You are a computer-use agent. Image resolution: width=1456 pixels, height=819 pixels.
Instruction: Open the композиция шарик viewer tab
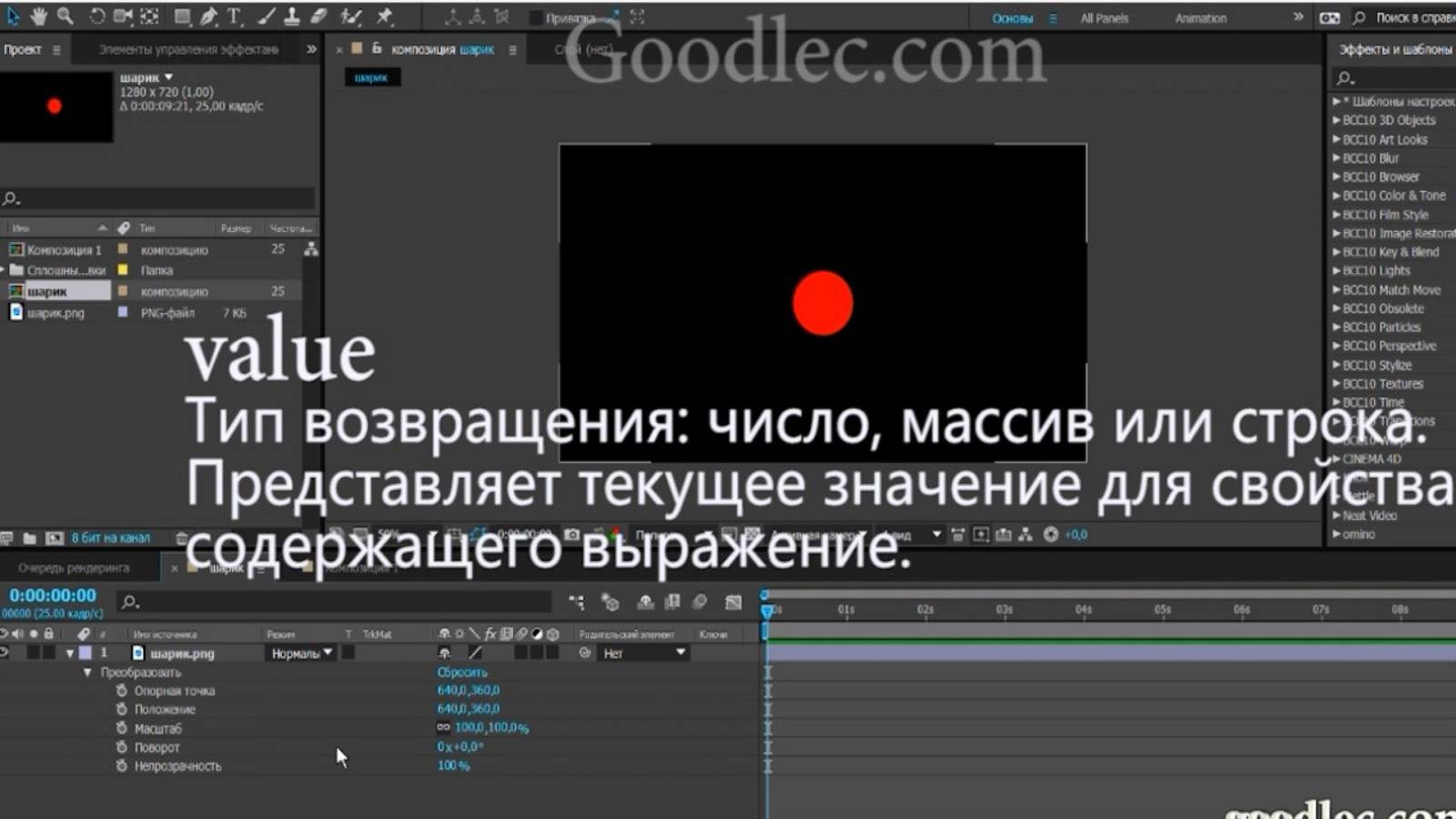click(x=442, y=50)
